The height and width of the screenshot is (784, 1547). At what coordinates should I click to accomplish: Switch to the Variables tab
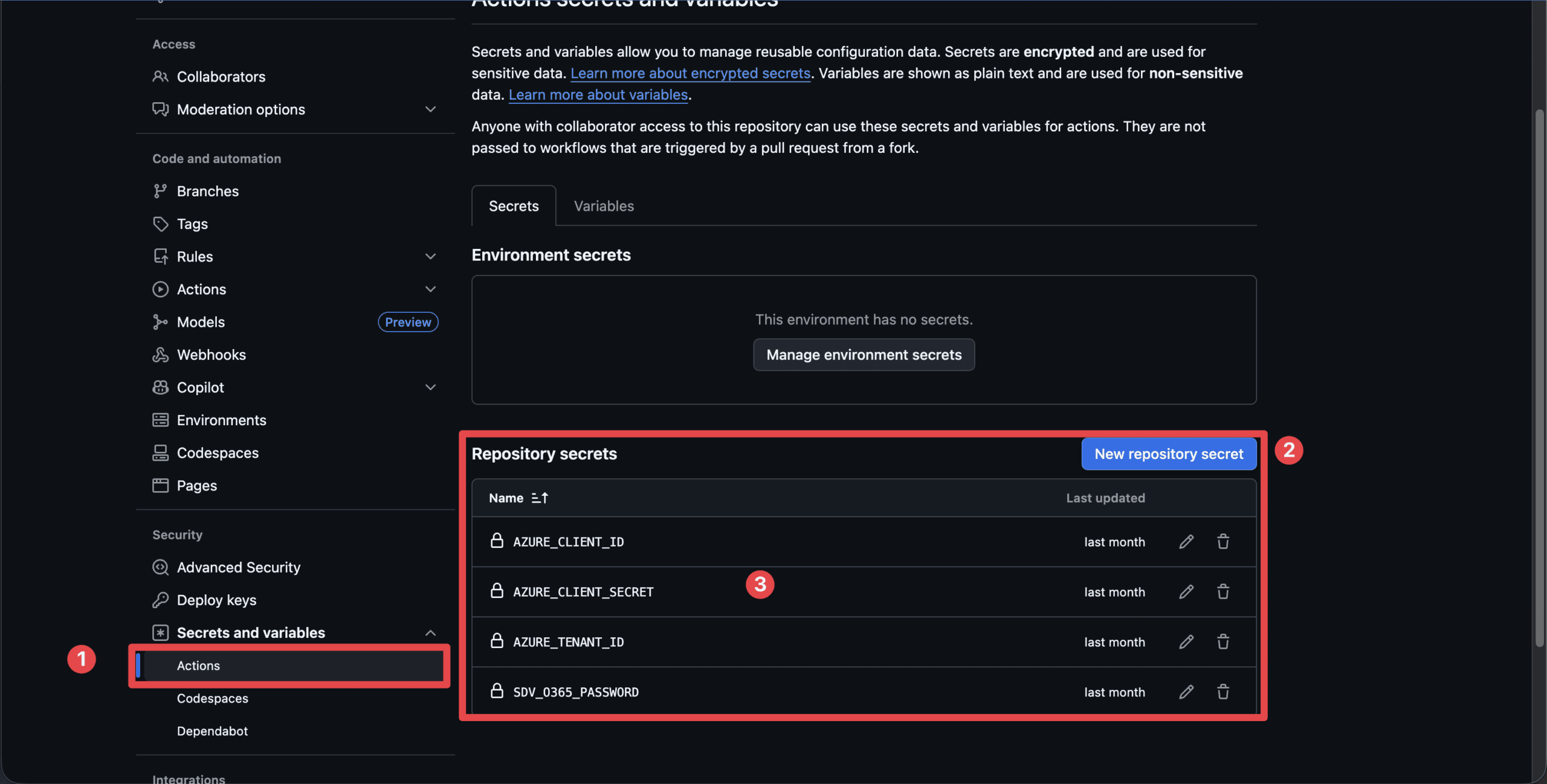(603, 206)
